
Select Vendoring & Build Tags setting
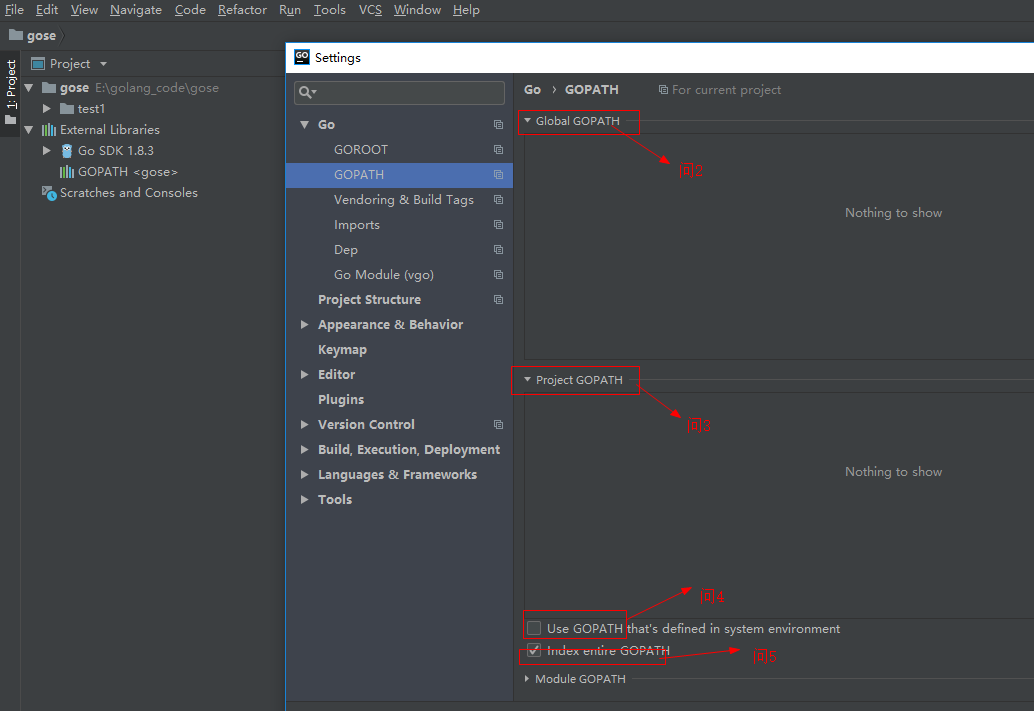click(x=404, y=200)
